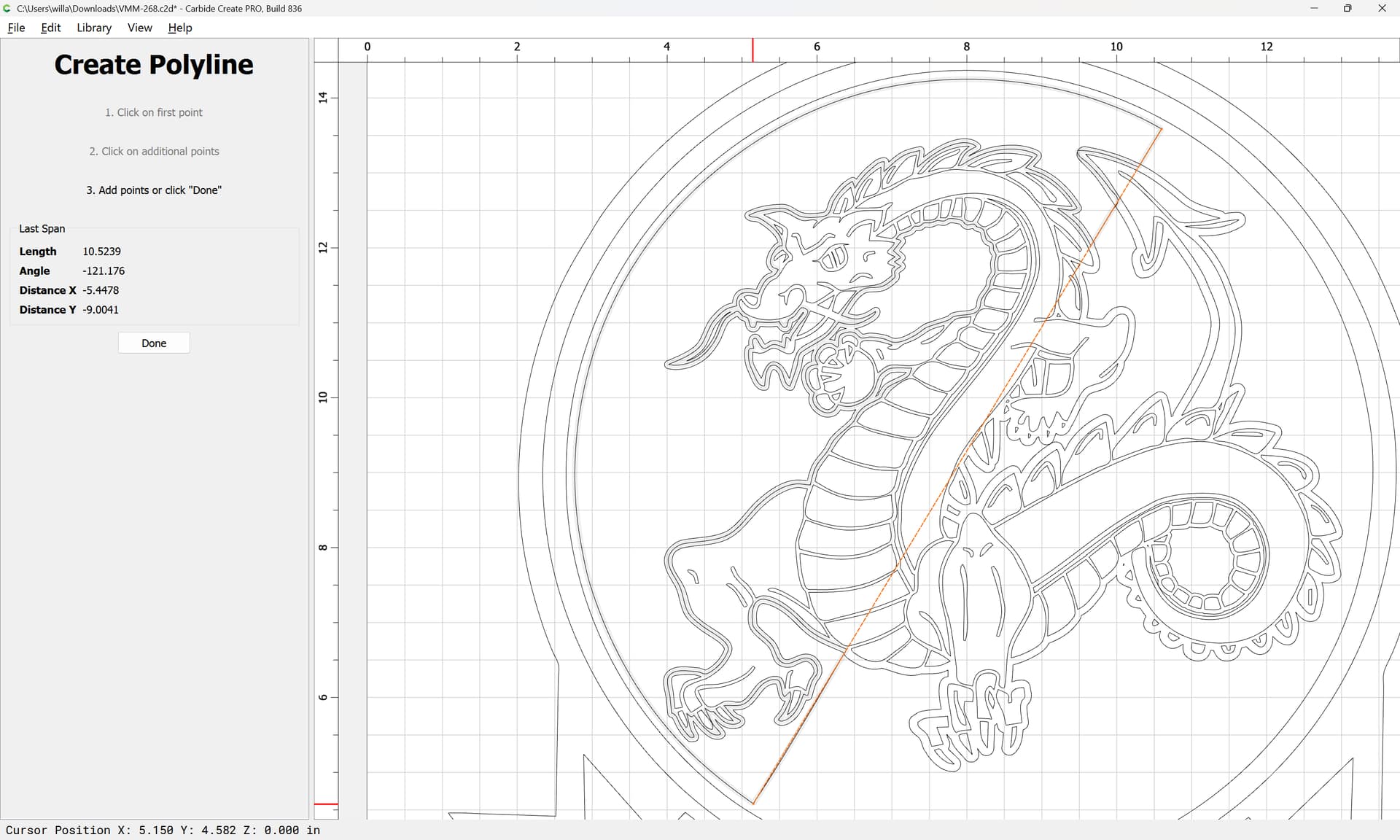Click Done to finish the polyline
Viewport: 1400px width, 840px height.
pyautogui.click(x=154, y=343)
